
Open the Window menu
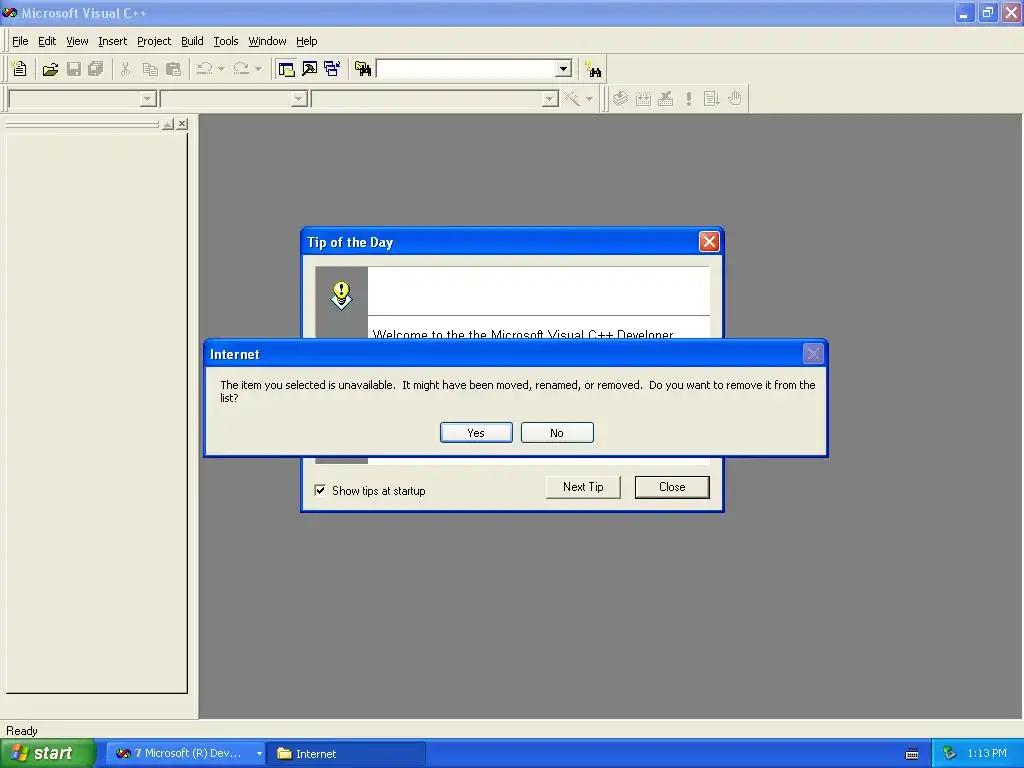tap(267, 41)
